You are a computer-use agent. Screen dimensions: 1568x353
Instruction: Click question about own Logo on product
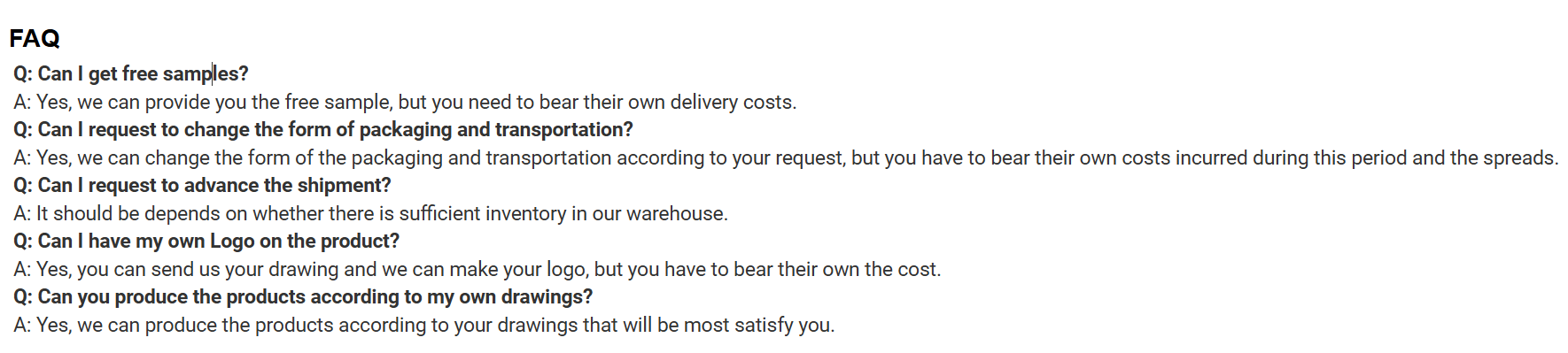pyautogui.click(x=206, y=241)
